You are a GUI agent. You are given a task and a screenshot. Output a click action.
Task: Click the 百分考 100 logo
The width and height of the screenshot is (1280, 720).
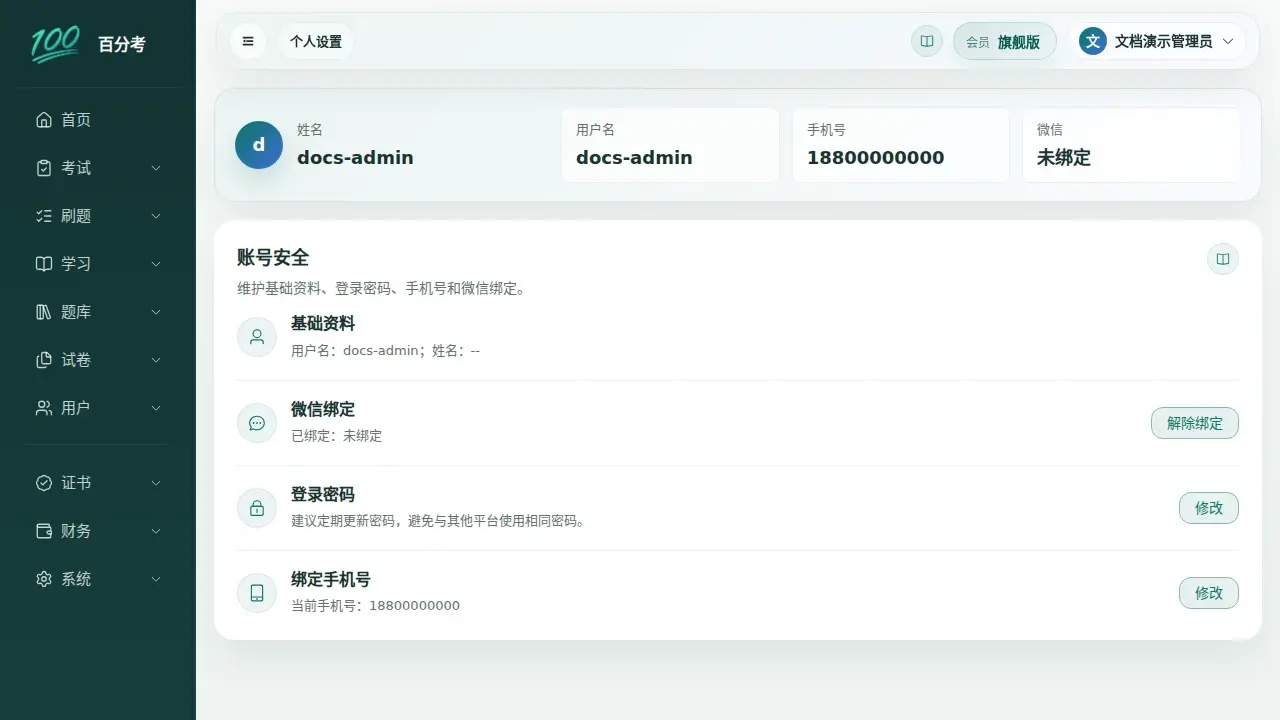click(54, 44)
